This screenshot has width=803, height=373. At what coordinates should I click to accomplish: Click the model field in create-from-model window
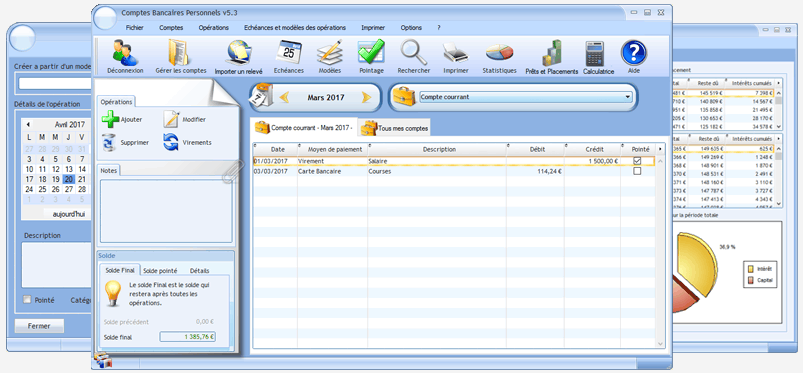(x=55, y=84)
